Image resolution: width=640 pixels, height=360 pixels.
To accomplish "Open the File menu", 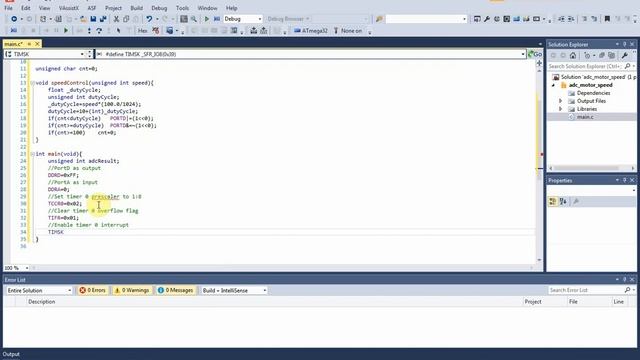I will click(8, 8).
